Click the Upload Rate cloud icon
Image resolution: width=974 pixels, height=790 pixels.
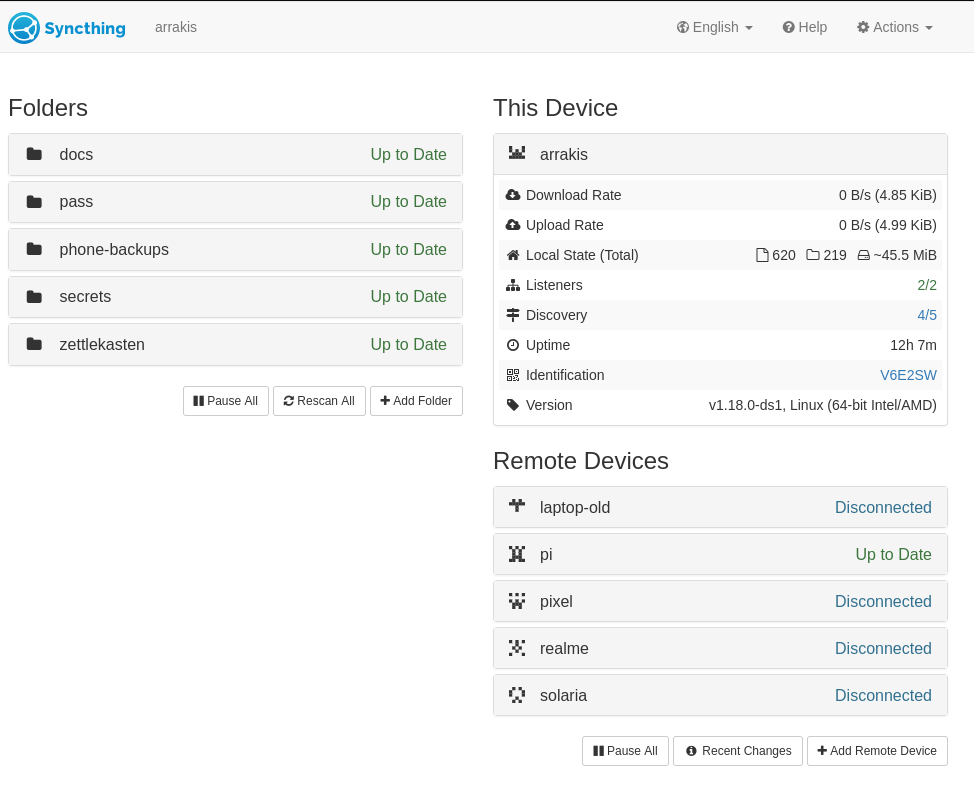click(512, 225)
